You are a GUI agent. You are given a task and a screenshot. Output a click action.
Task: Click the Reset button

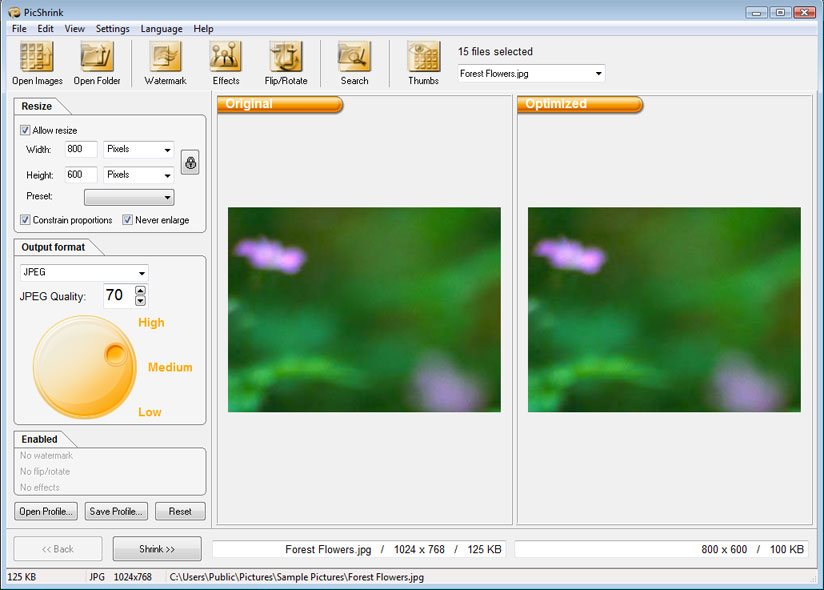[x=180, y=511]
